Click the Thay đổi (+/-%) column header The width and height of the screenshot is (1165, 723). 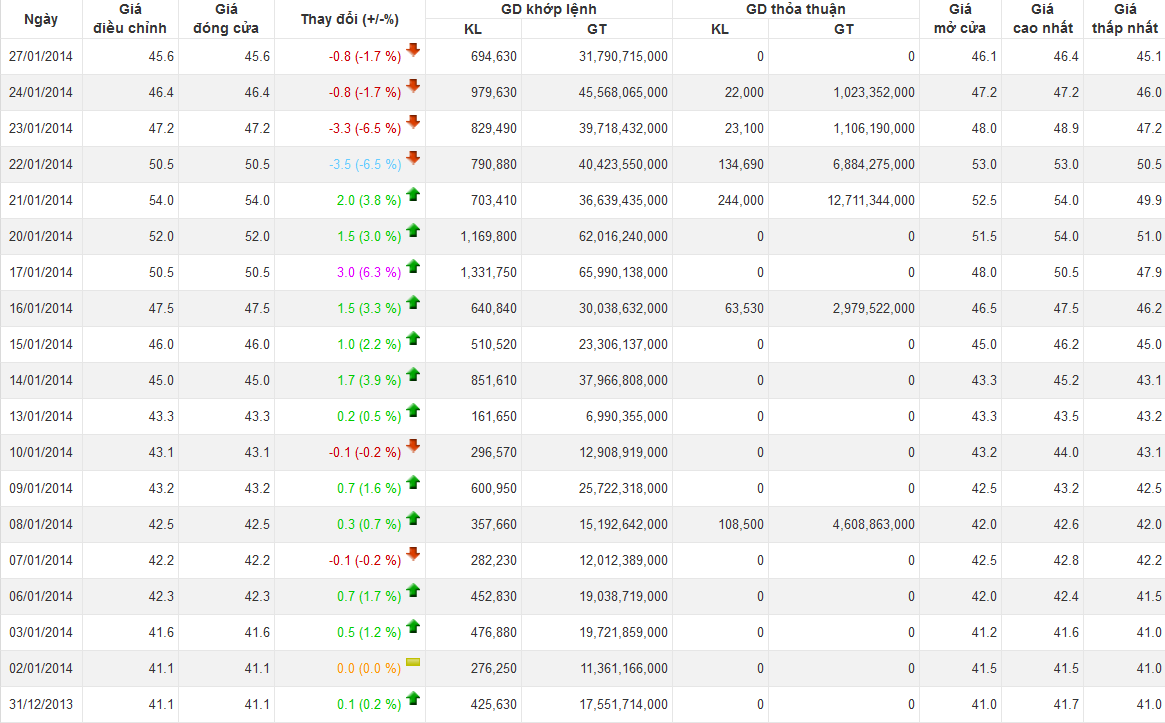(x=349, y=19)
